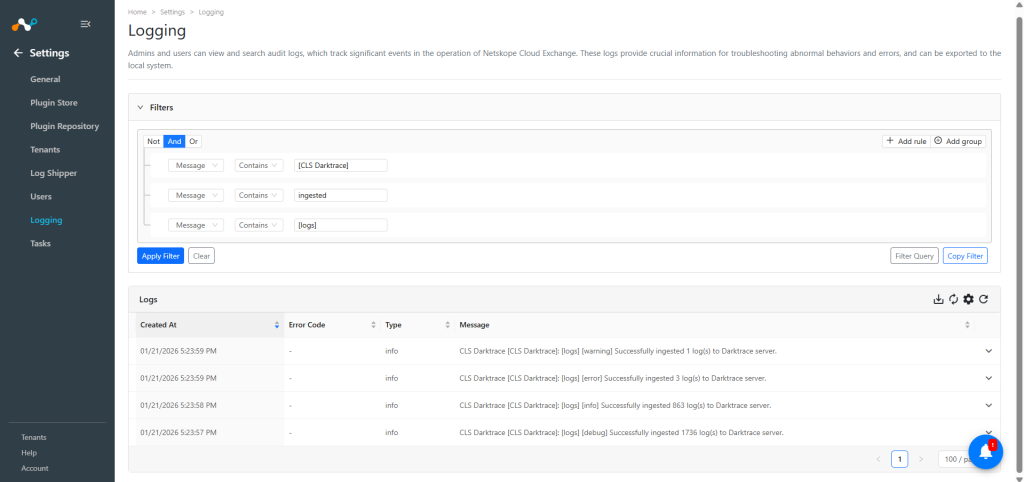
Task: Open Tasks menu item
Action: [40, 243]
